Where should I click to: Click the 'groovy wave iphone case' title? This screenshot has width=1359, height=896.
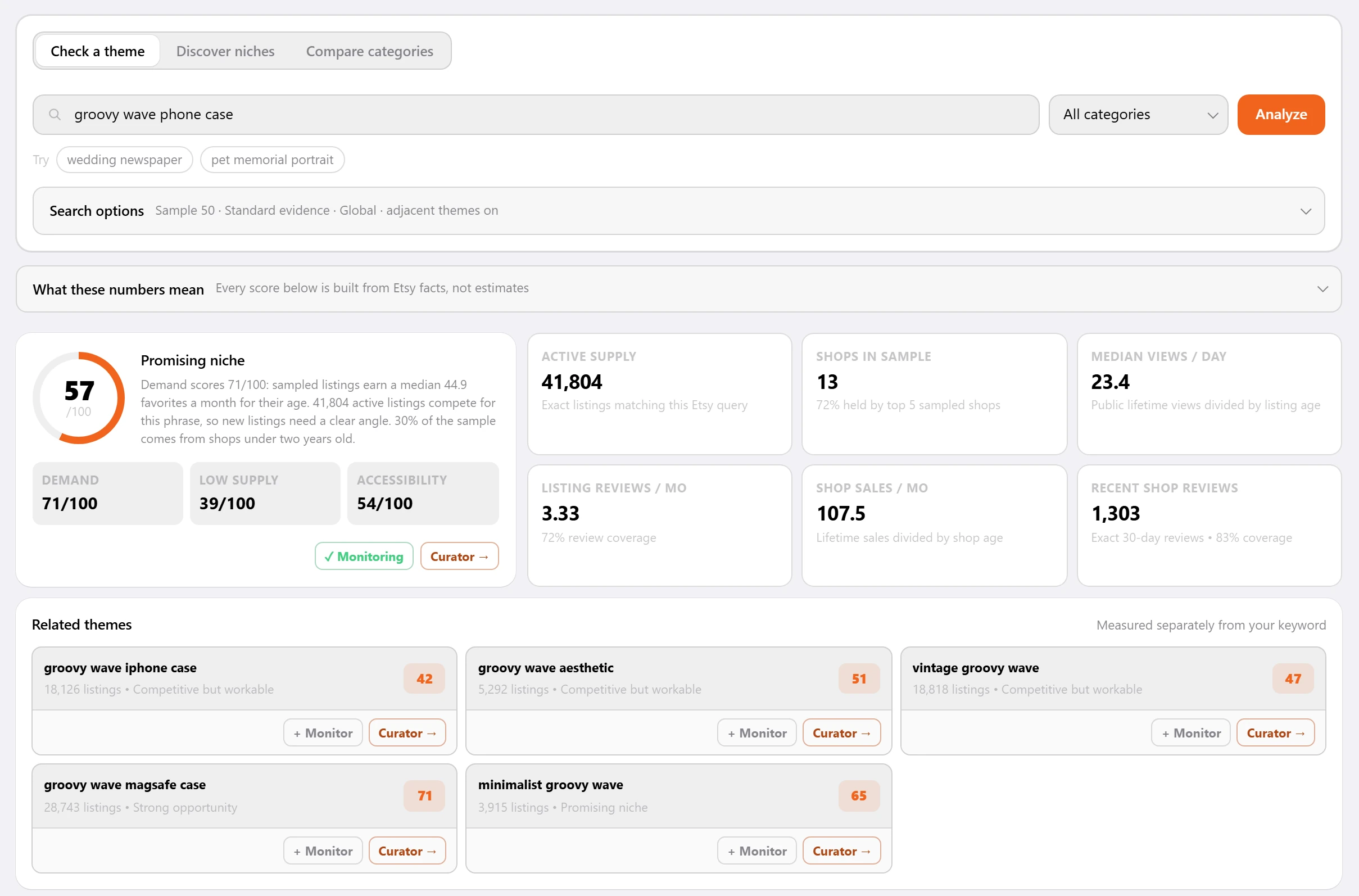[120, 667]
